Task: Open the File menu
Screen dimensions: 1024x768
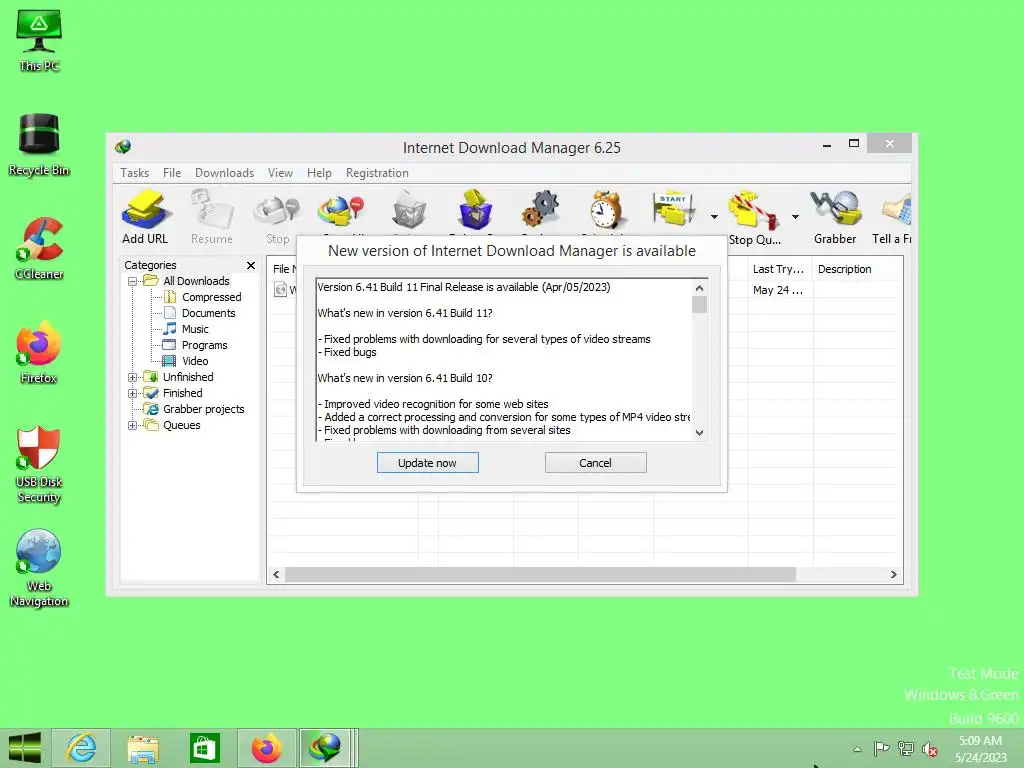Action: tap(172, 173)
